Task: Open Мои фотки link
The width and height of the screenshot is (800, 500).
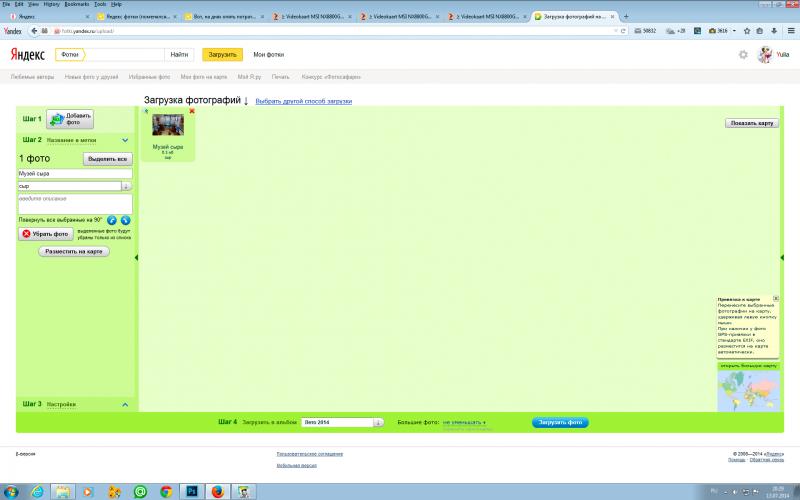Action: point(269,55)
